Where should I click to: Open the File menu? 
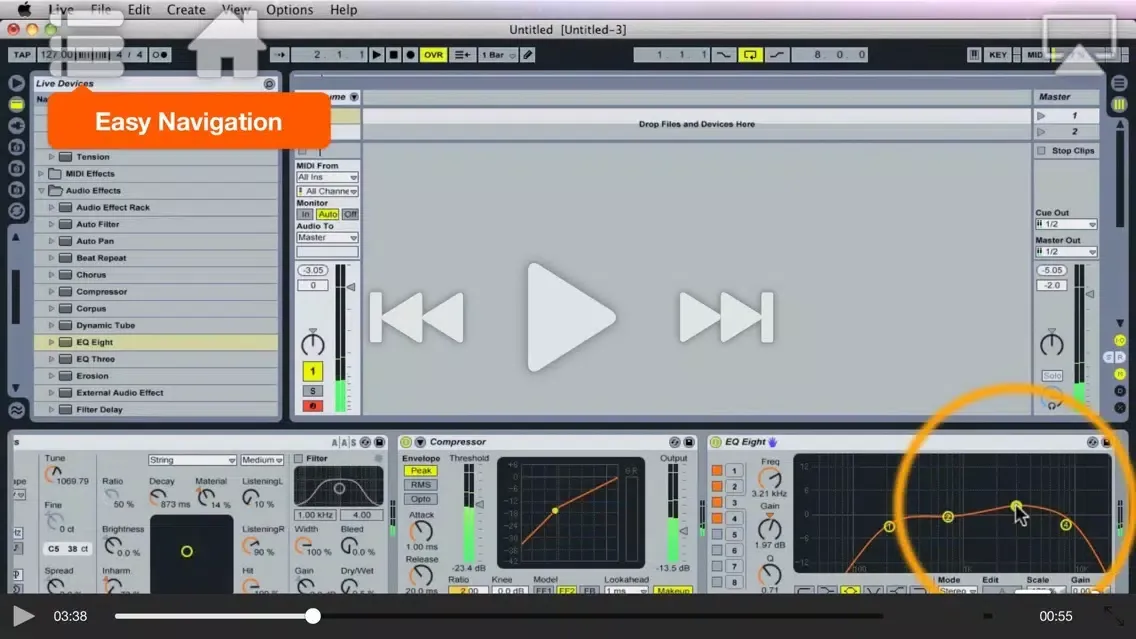coord(101,9)
